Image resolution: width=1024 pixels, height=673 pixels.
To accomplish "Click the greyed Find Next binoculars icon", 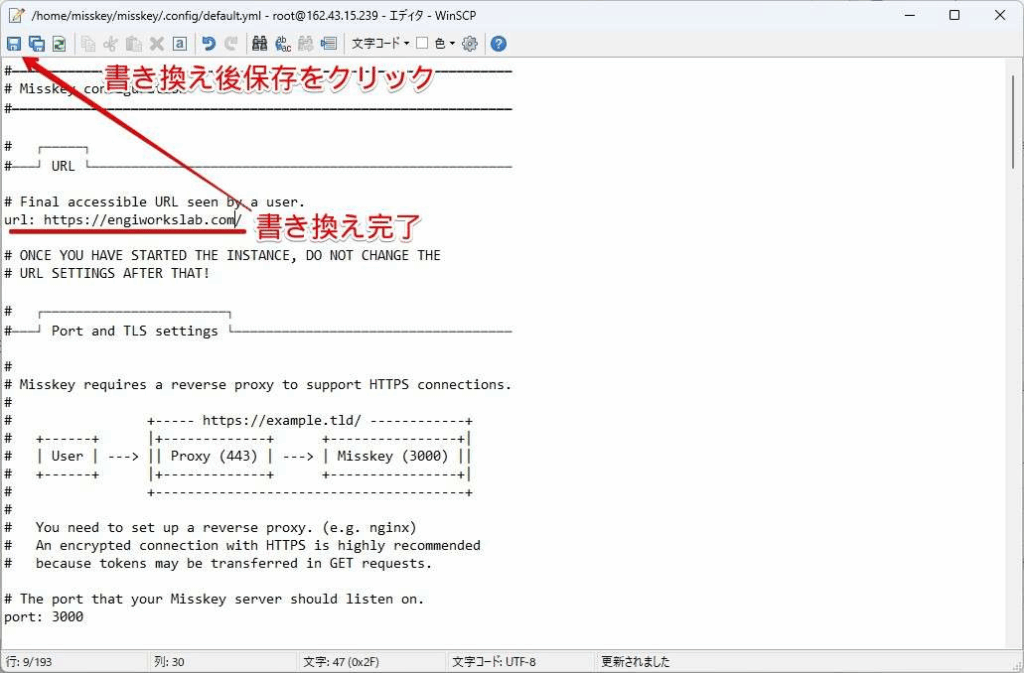I will 306,44.
